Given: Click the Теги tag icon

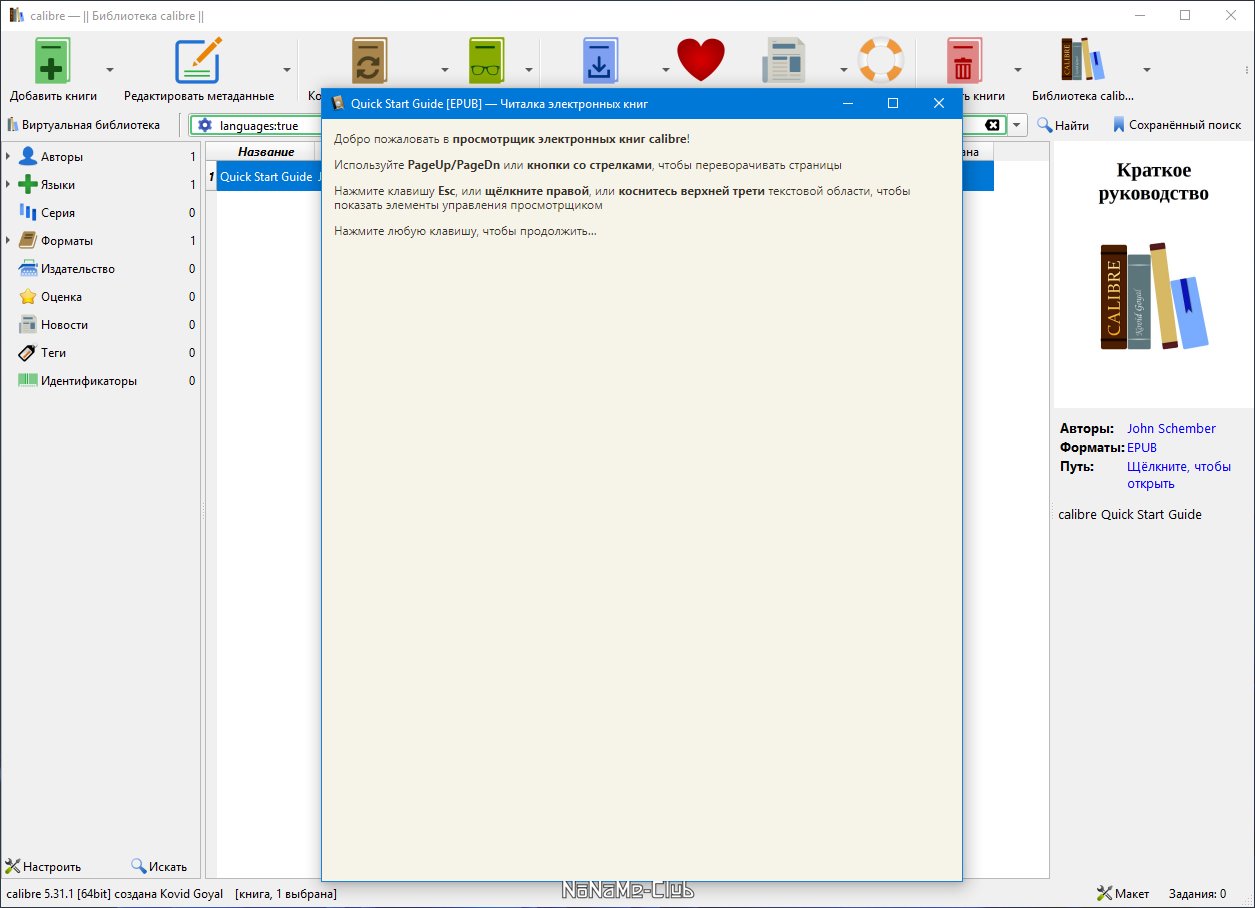Looking at the screenshot, I should [x=27, y=353].
